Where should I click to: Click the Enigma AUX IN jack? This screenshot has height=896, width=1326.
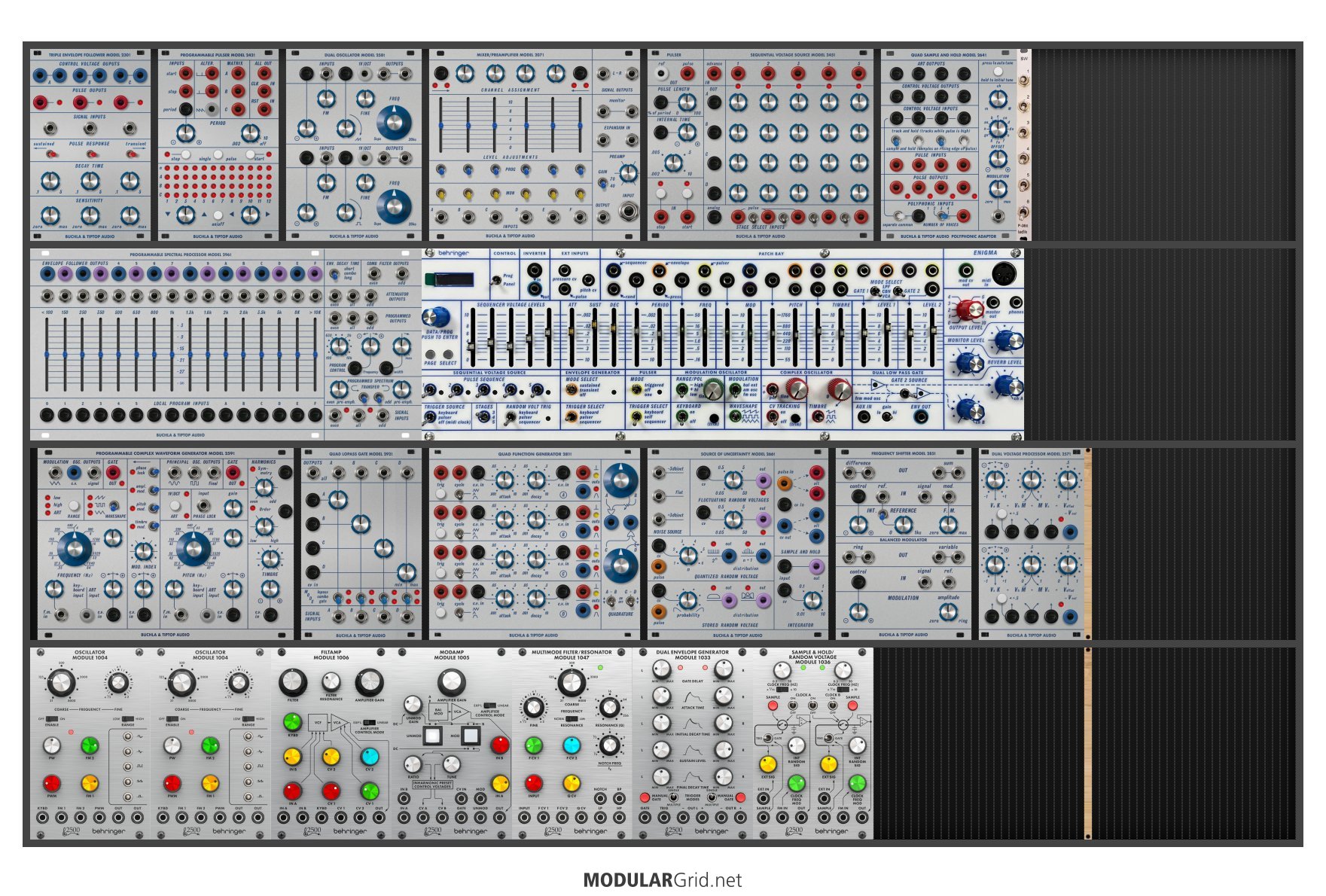tap(863, 416)
